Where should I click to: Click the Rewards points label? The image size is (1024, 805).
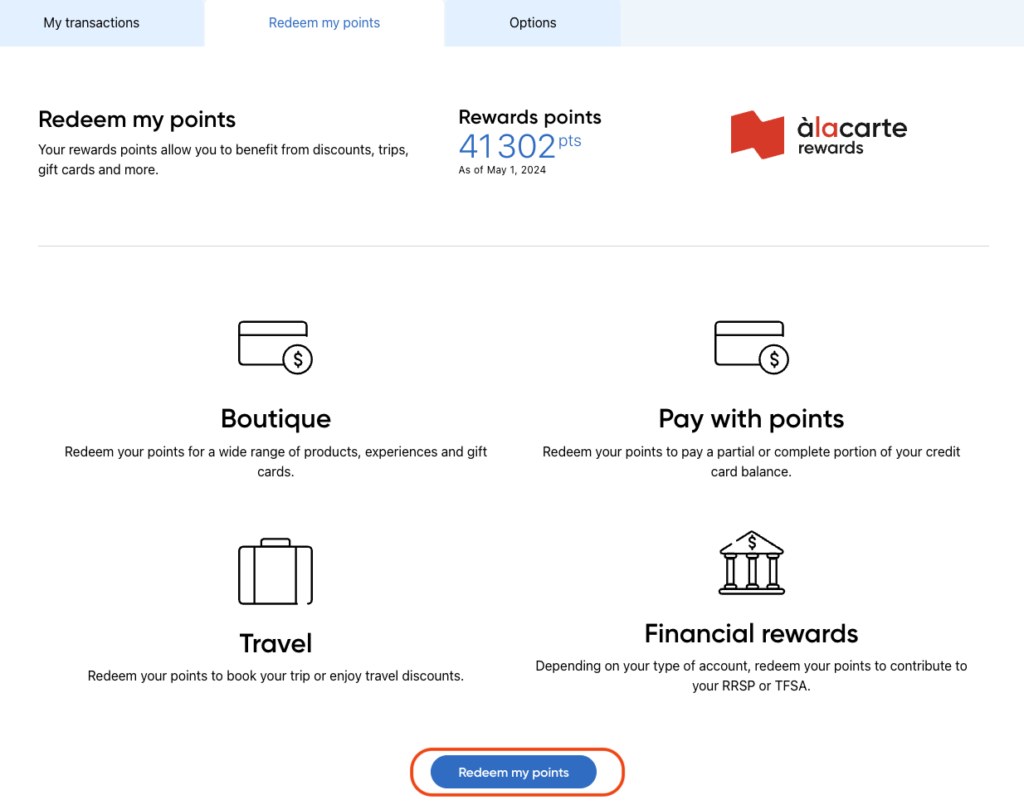(529, 117)
